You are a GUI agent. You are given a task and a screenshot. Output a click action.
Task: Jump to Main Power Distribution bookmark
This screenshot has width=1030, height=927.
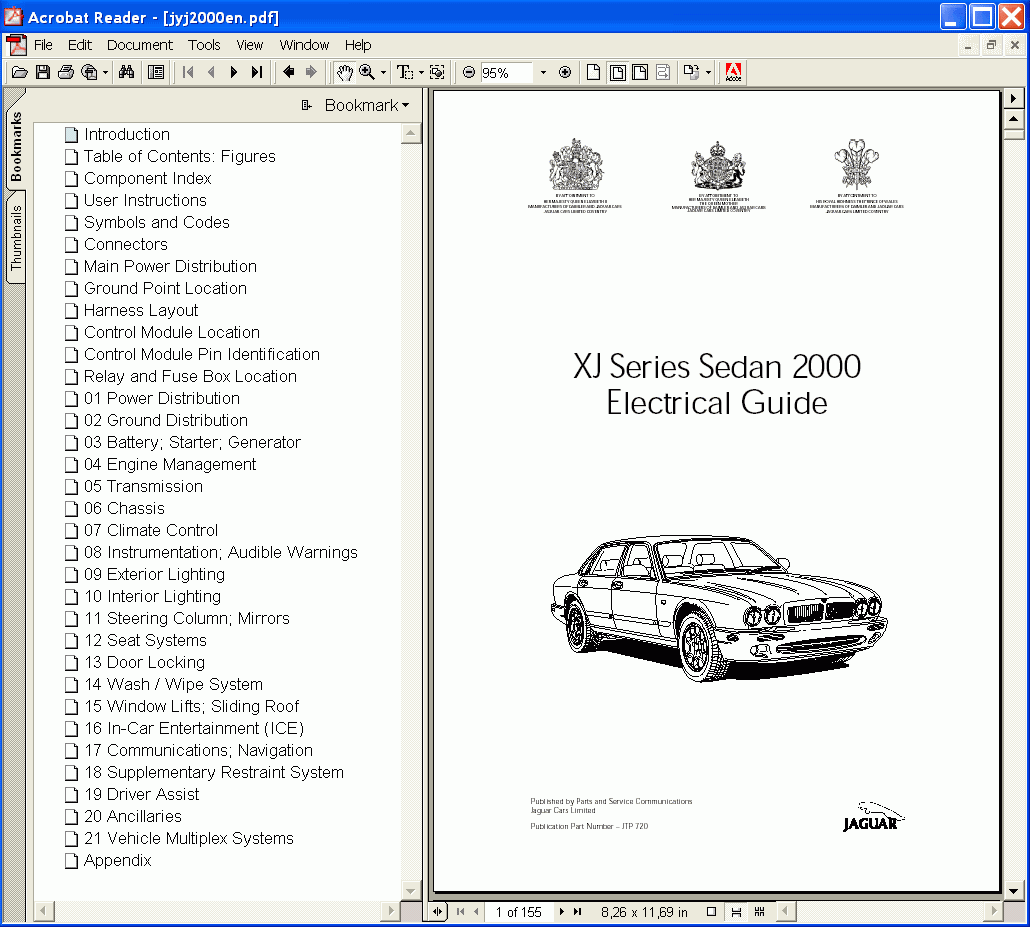tap(170, 267)
